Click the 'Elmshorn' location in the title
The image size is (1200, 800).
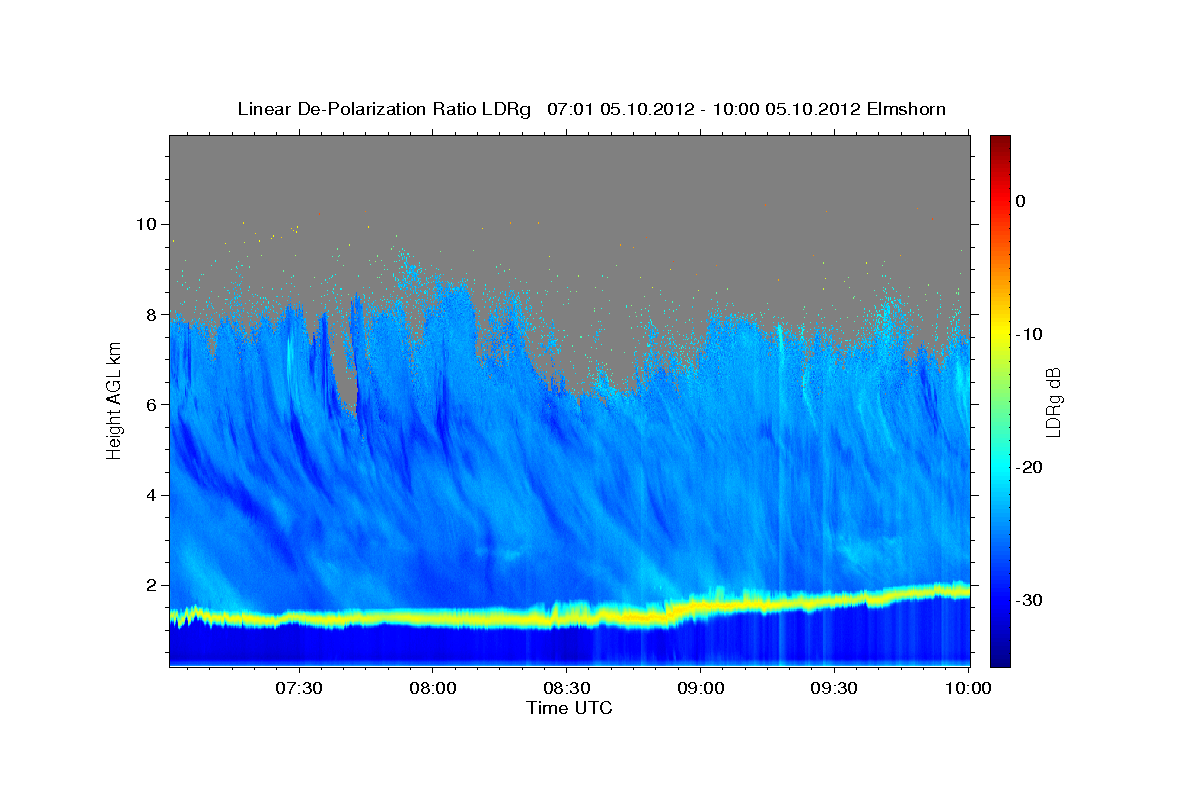(x=906, y=108)
